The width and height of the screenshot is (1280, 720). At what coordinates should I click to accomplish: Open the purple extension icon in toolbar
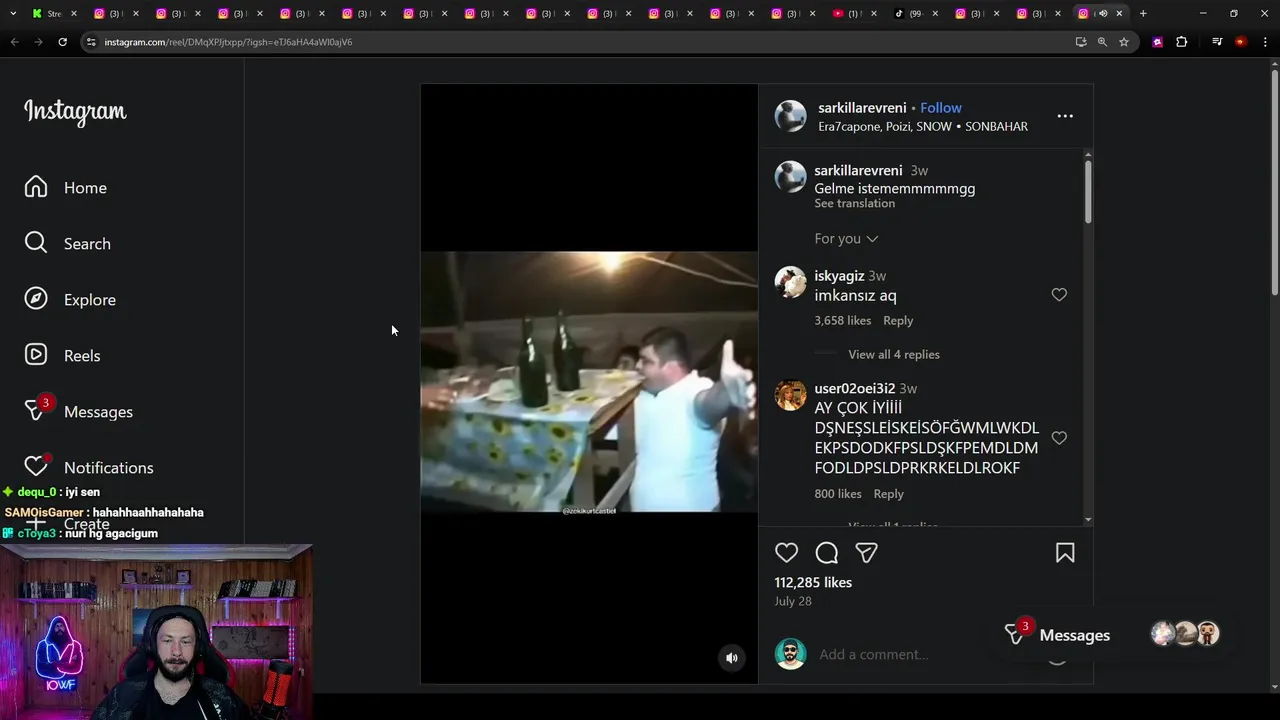1158,42
